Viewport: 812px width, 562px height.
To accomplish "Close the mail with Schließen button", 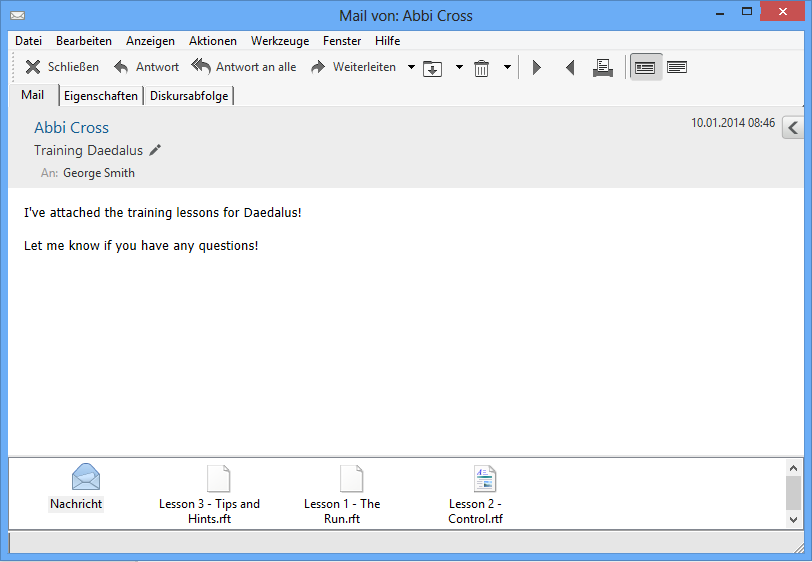I will click(x=62, y=67).
